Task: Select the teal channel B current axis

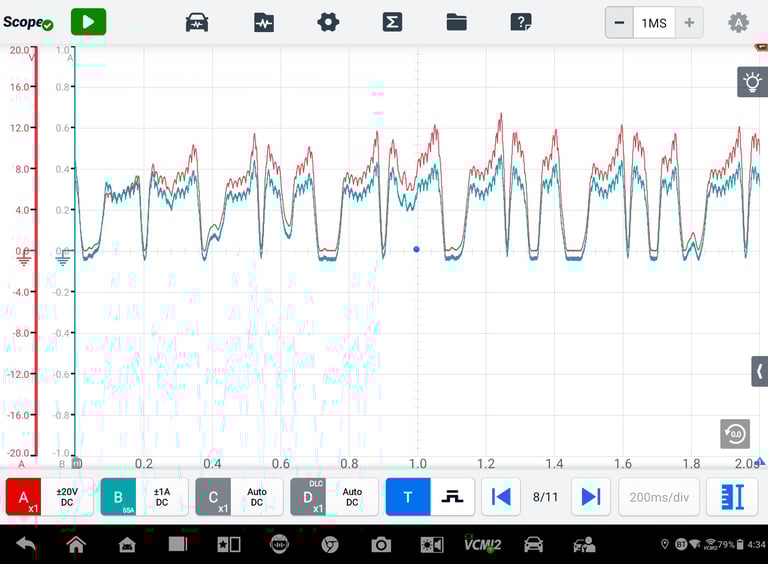Action: point(75,251)
